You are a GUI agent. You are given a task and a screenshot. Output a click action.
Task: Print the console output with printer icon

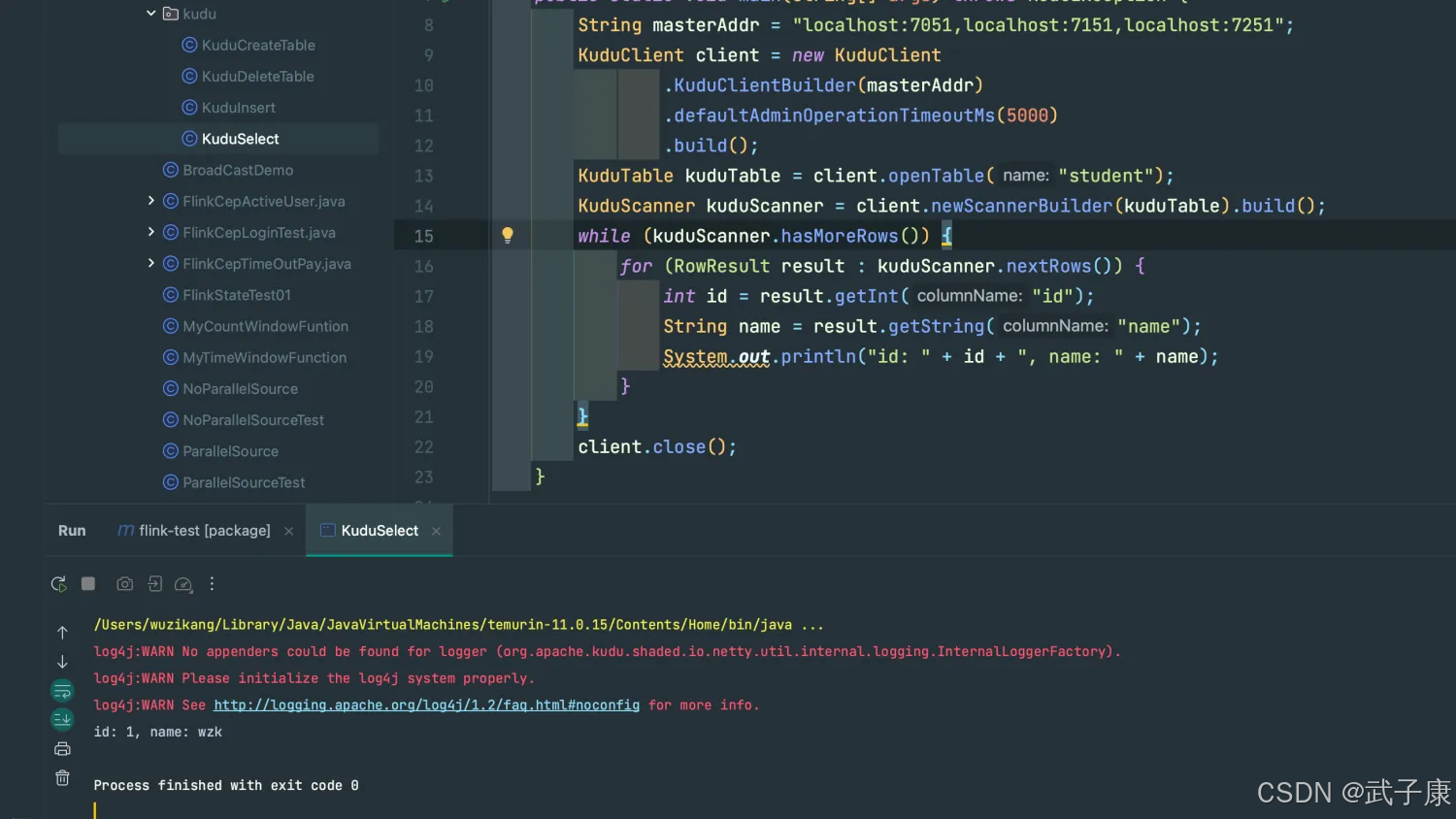(x=62, y=749)
